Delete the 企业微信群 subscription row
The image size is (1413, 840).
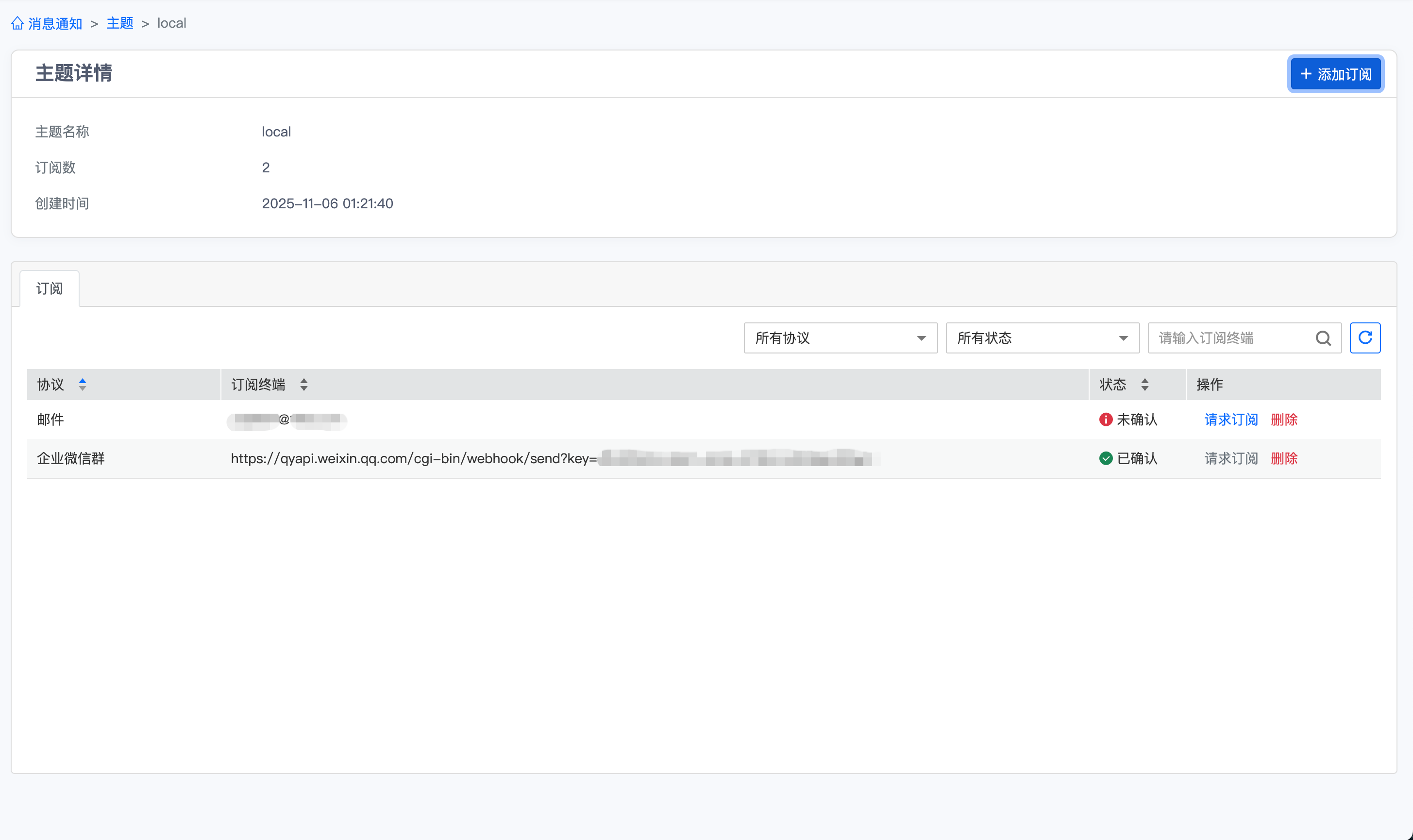[1283, 458]
